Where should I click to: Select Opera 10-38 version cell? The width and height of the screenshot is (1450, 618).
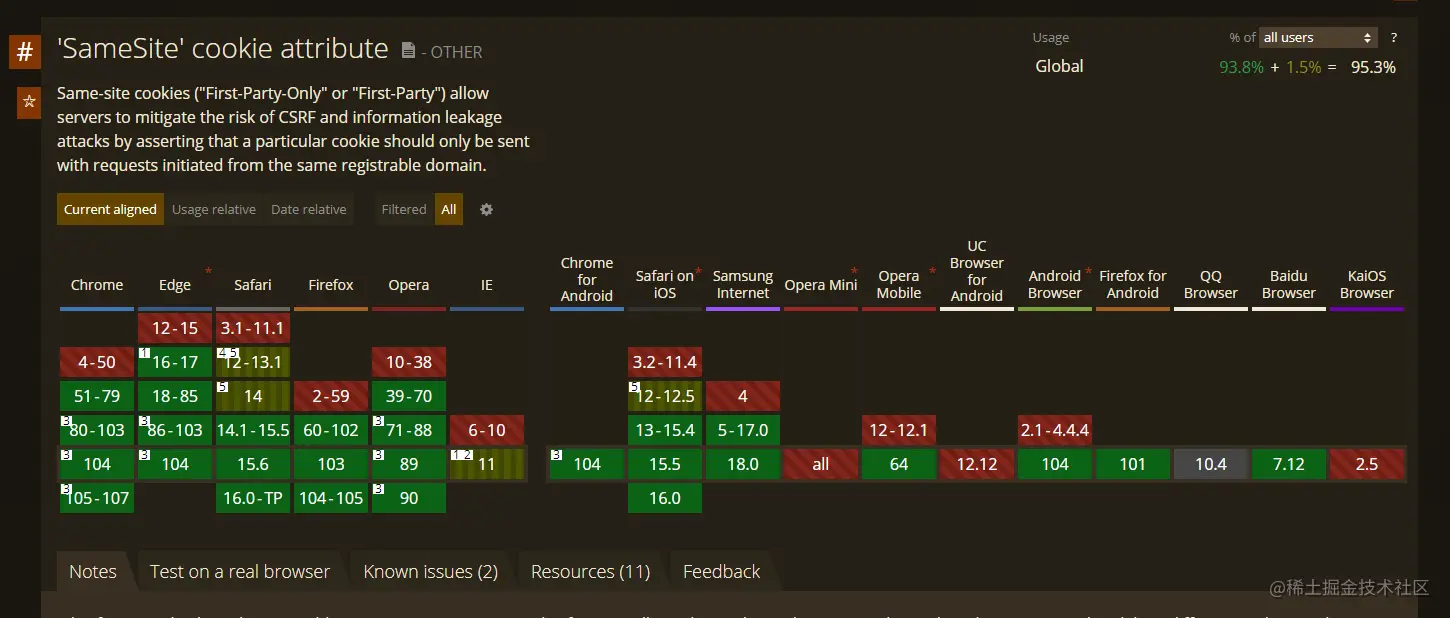(409, 362)
